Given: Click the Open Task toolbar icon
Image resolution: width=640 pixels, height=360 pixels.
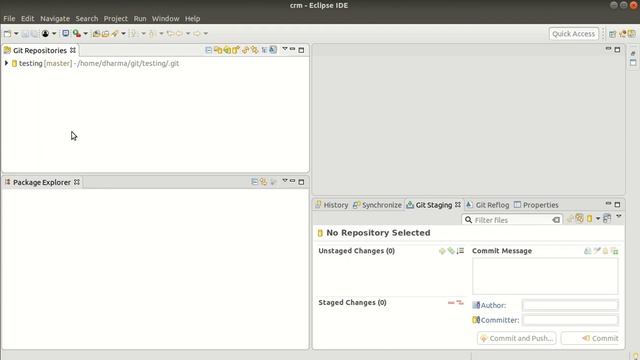Looking at the screenshot, I should (x=105, y=34).
